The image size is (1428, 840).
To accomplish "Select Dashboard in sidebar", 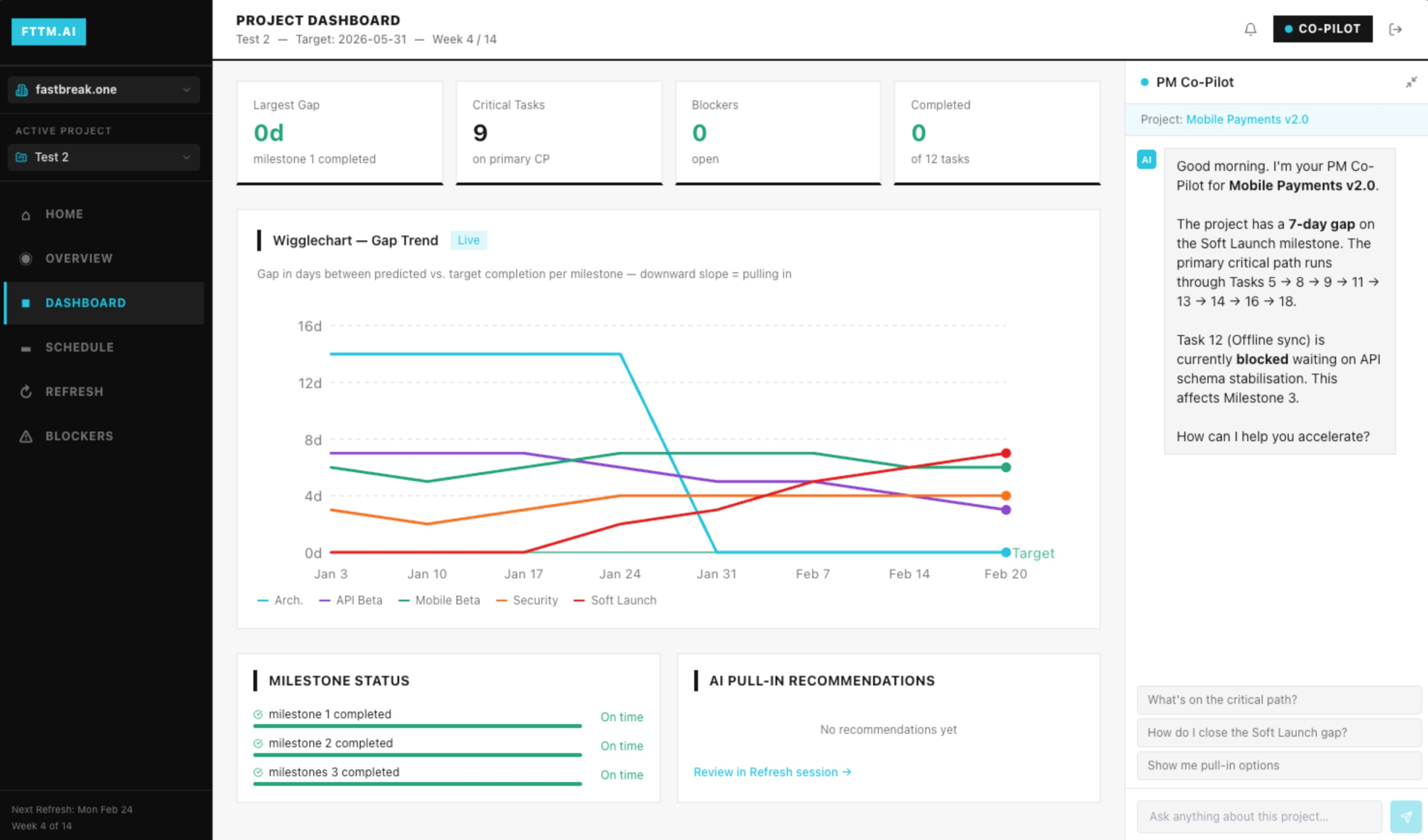I will (103, 303).
